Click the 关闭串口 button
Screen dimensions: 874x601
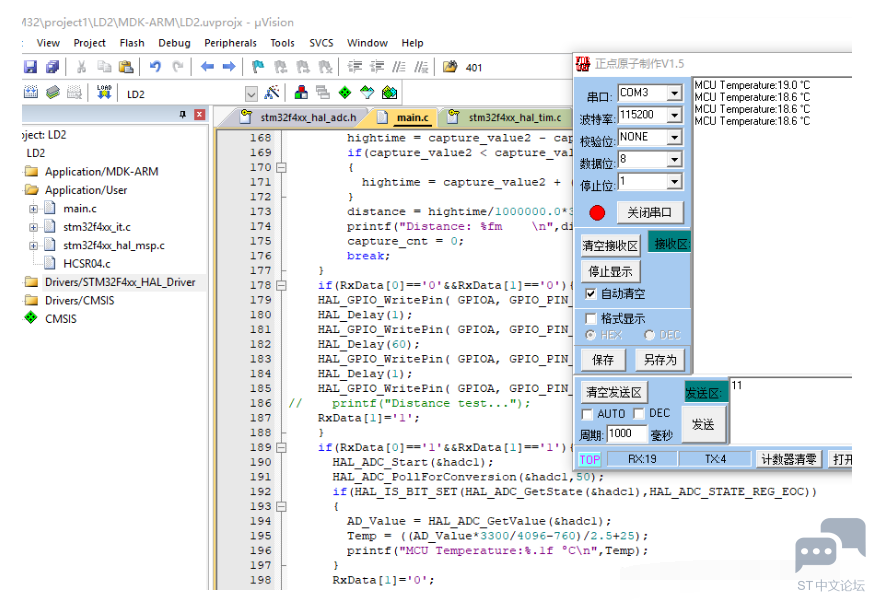pyautogui.click(x=649, y=212)
